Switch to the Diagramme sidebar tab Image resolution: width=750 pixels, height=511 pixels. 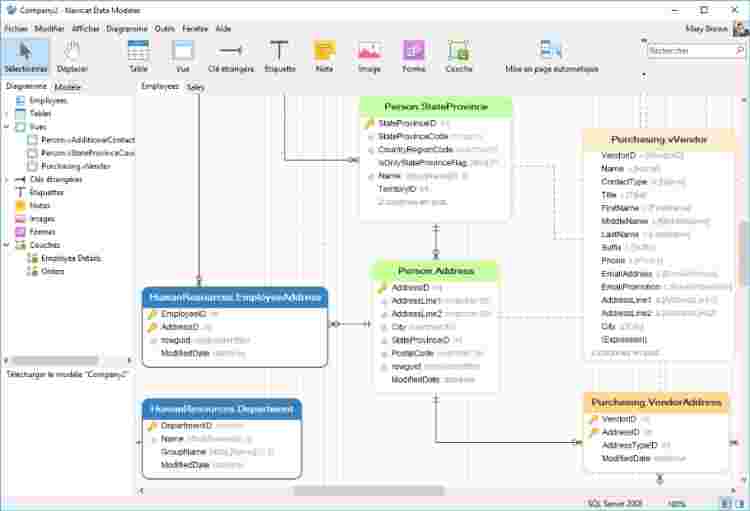click(26, 86)
